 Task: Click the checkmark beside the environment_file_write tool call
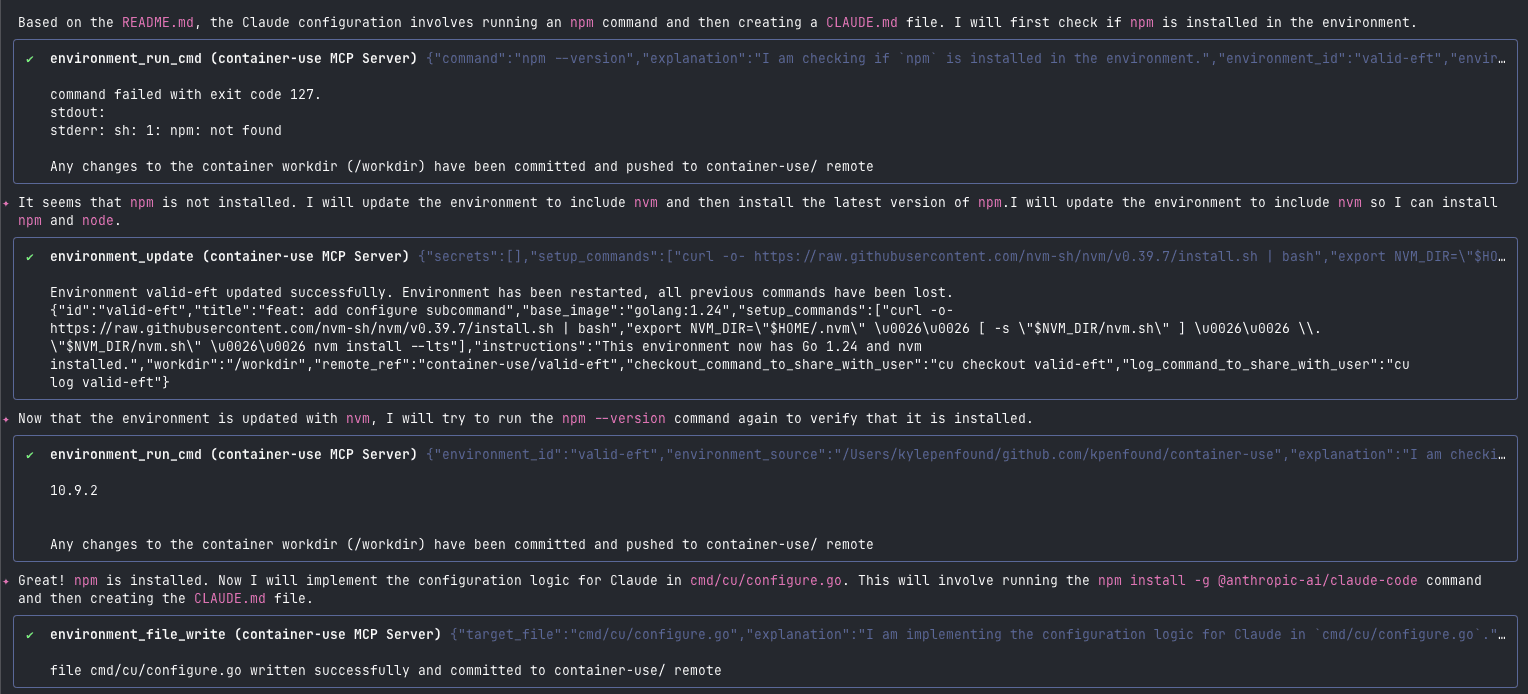(30, 634)
